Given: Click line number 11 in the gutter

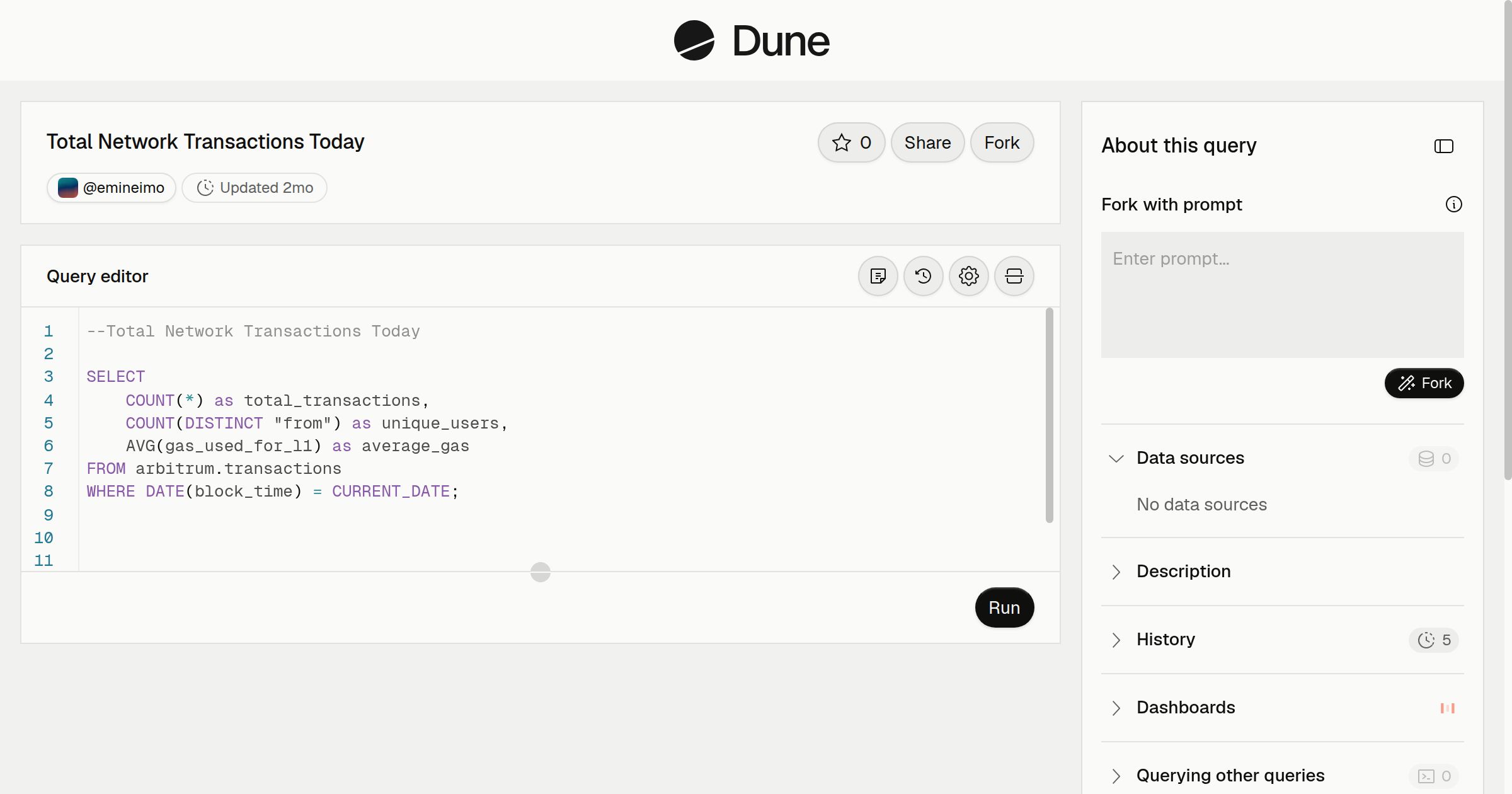Looking at the screenshot, I should [43, 561].
